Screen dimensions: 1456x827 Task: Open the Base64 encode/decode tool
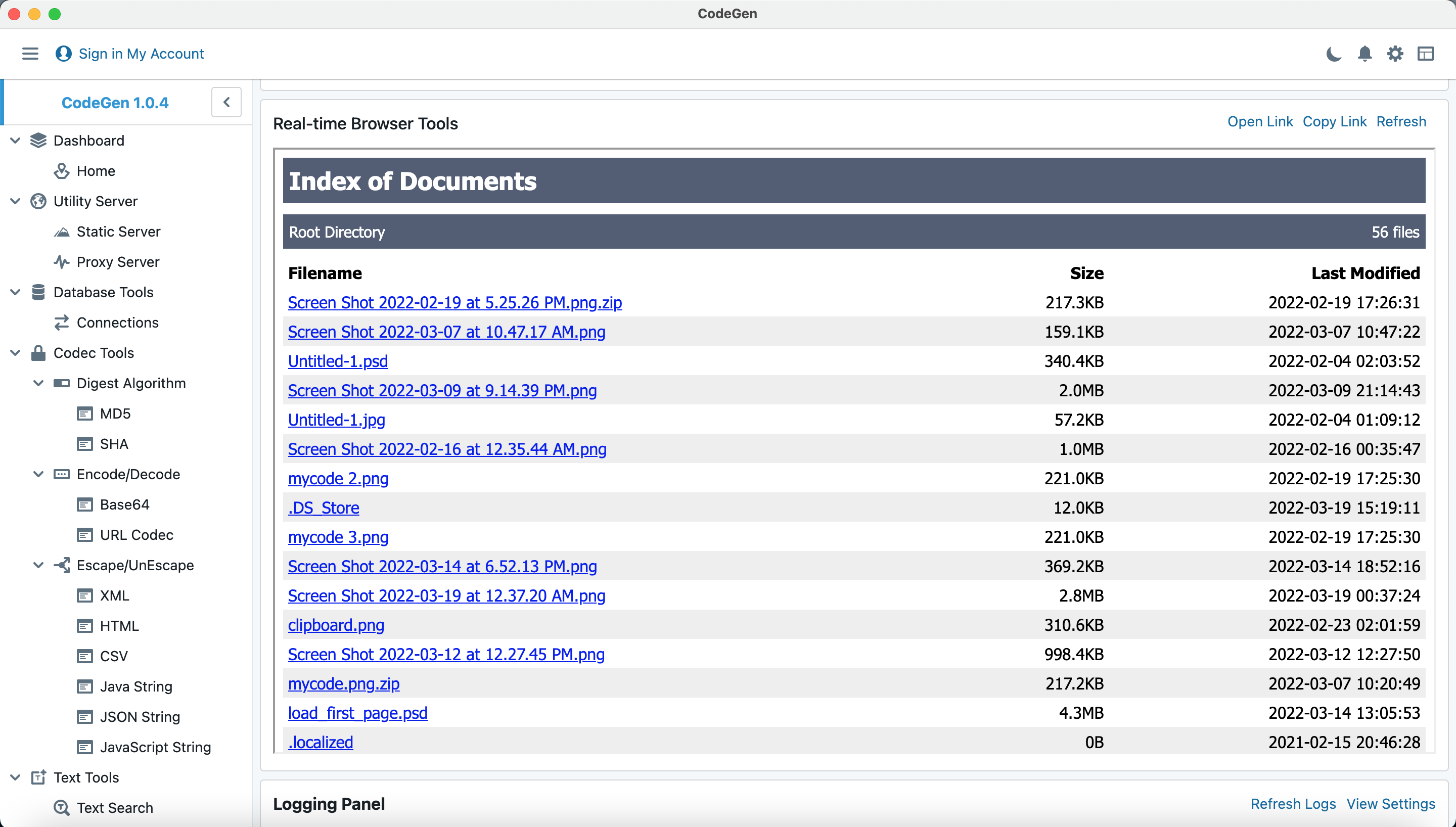click(x=124, y=504)
